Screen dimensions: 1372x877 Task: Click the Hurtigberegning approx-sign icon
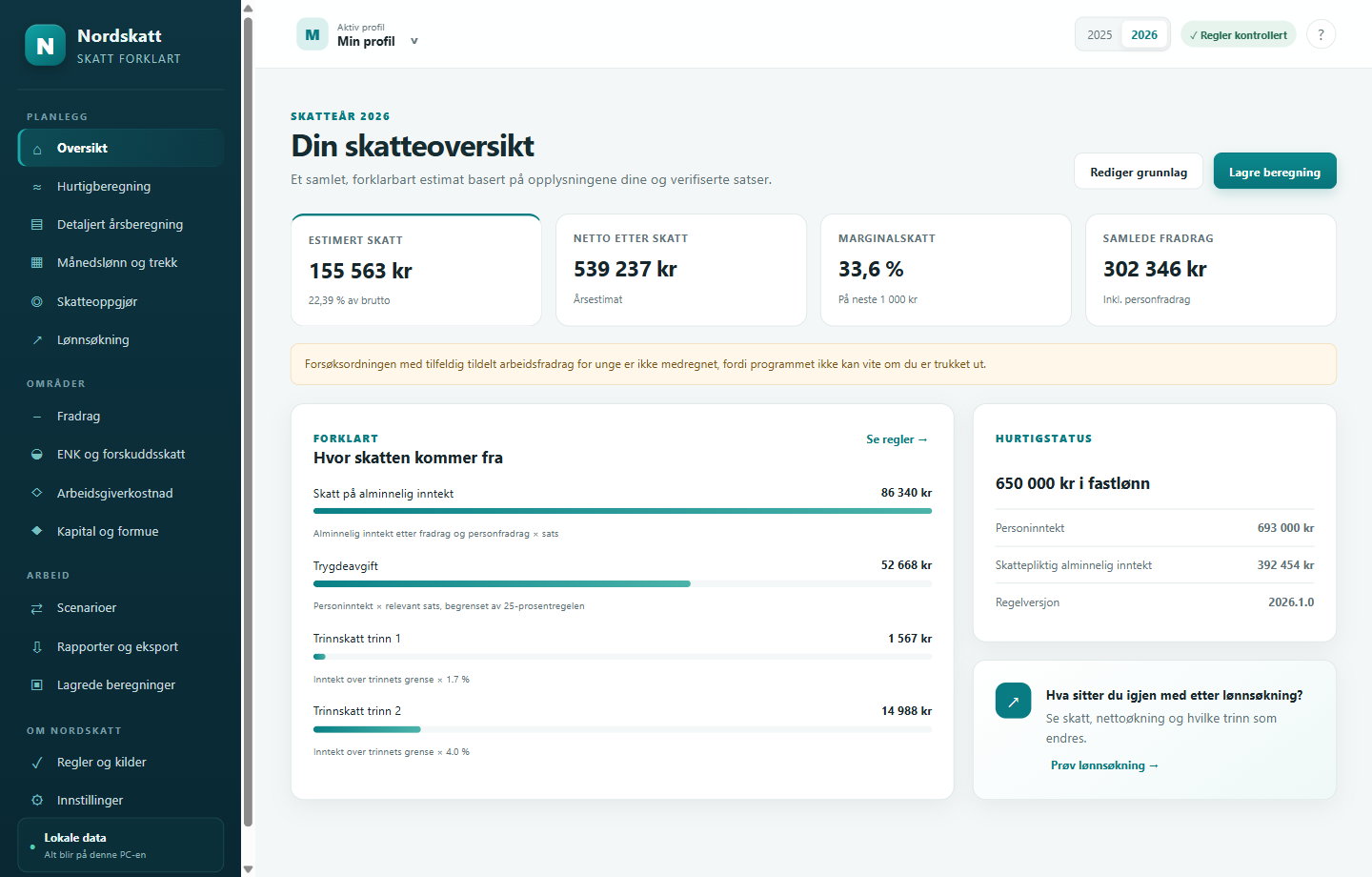pos(37,187)
